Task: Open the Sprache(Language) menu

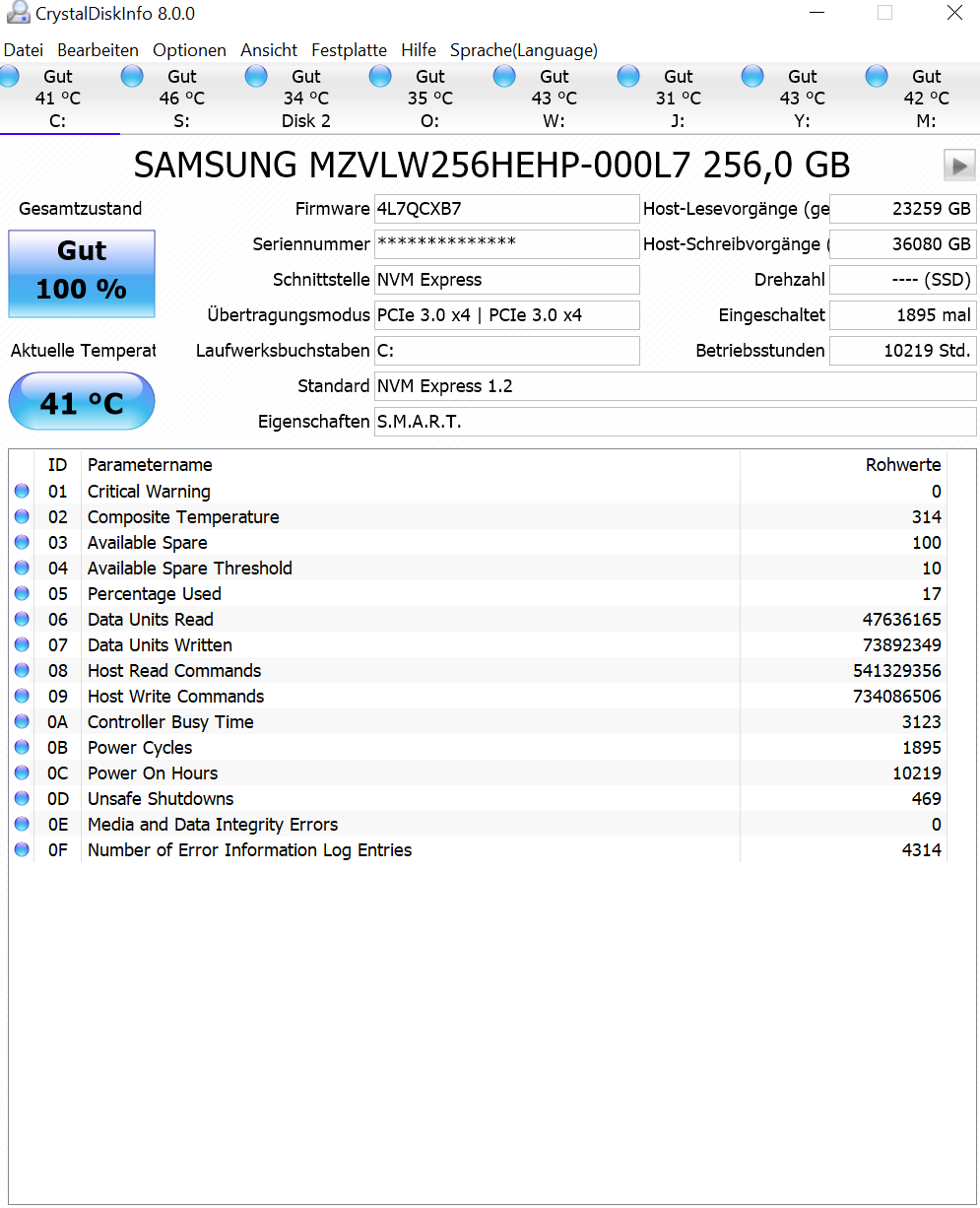Action: (523, 50)
